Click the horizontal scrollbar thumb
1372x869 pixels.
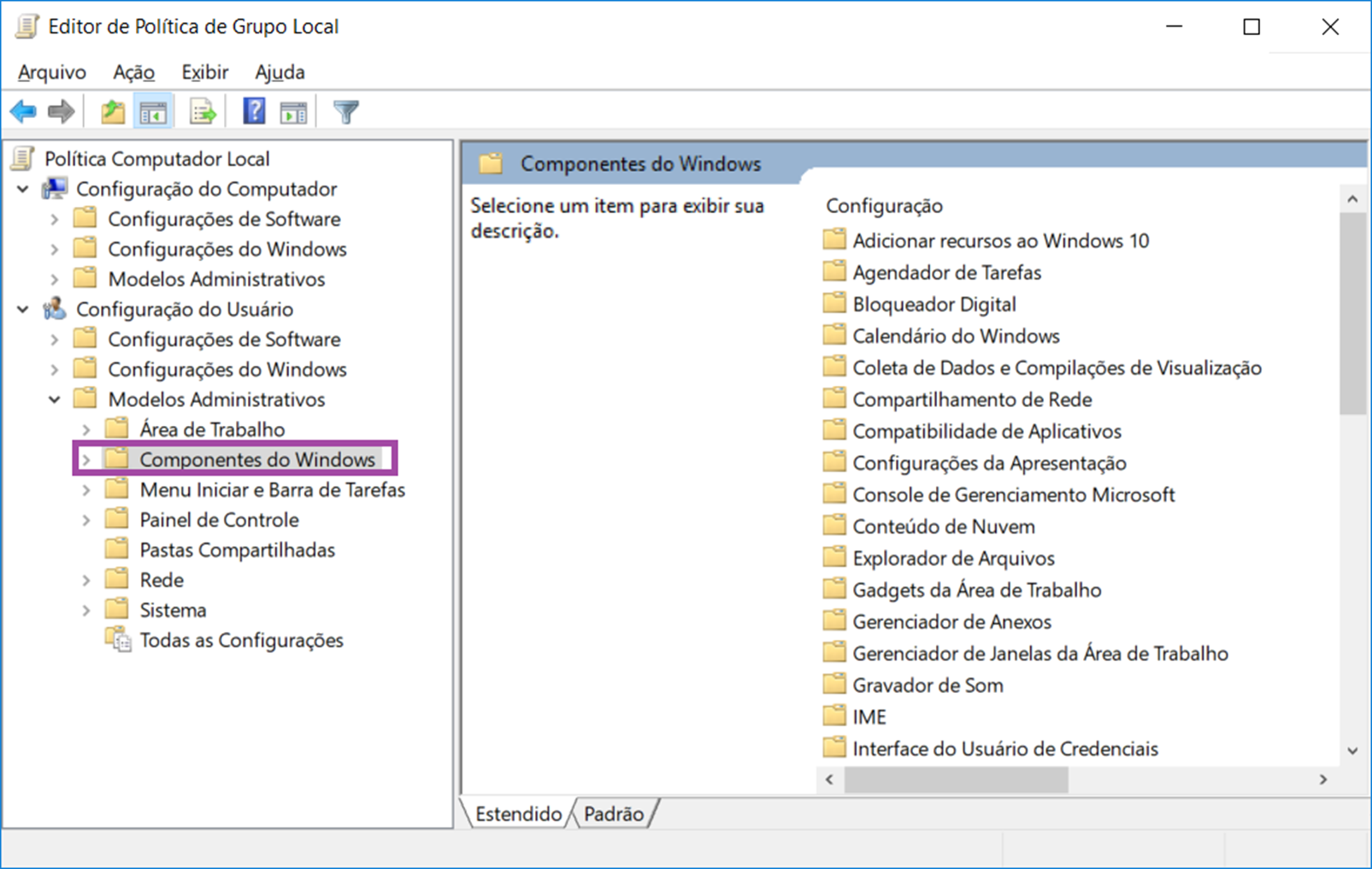[x=956, y=779]
